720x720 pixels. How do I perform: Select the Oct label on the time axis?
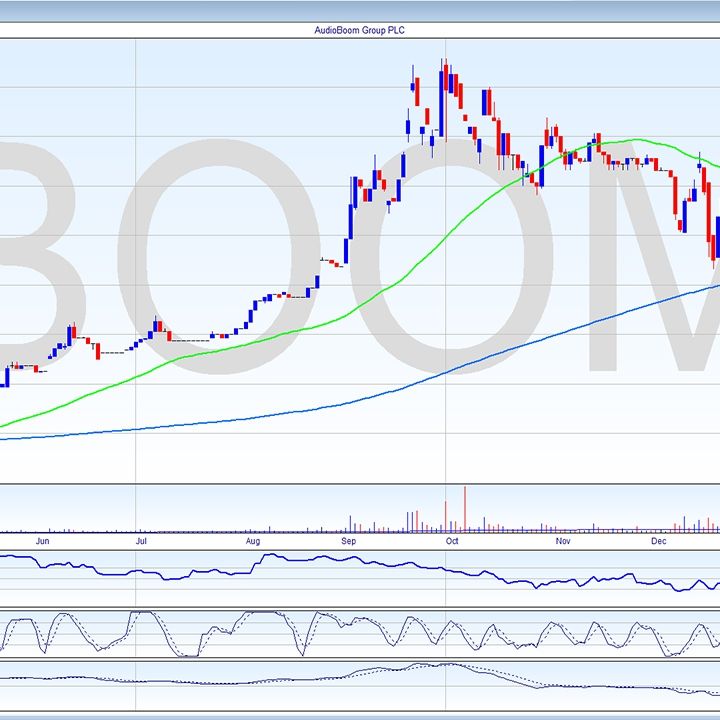click(452, 541)
